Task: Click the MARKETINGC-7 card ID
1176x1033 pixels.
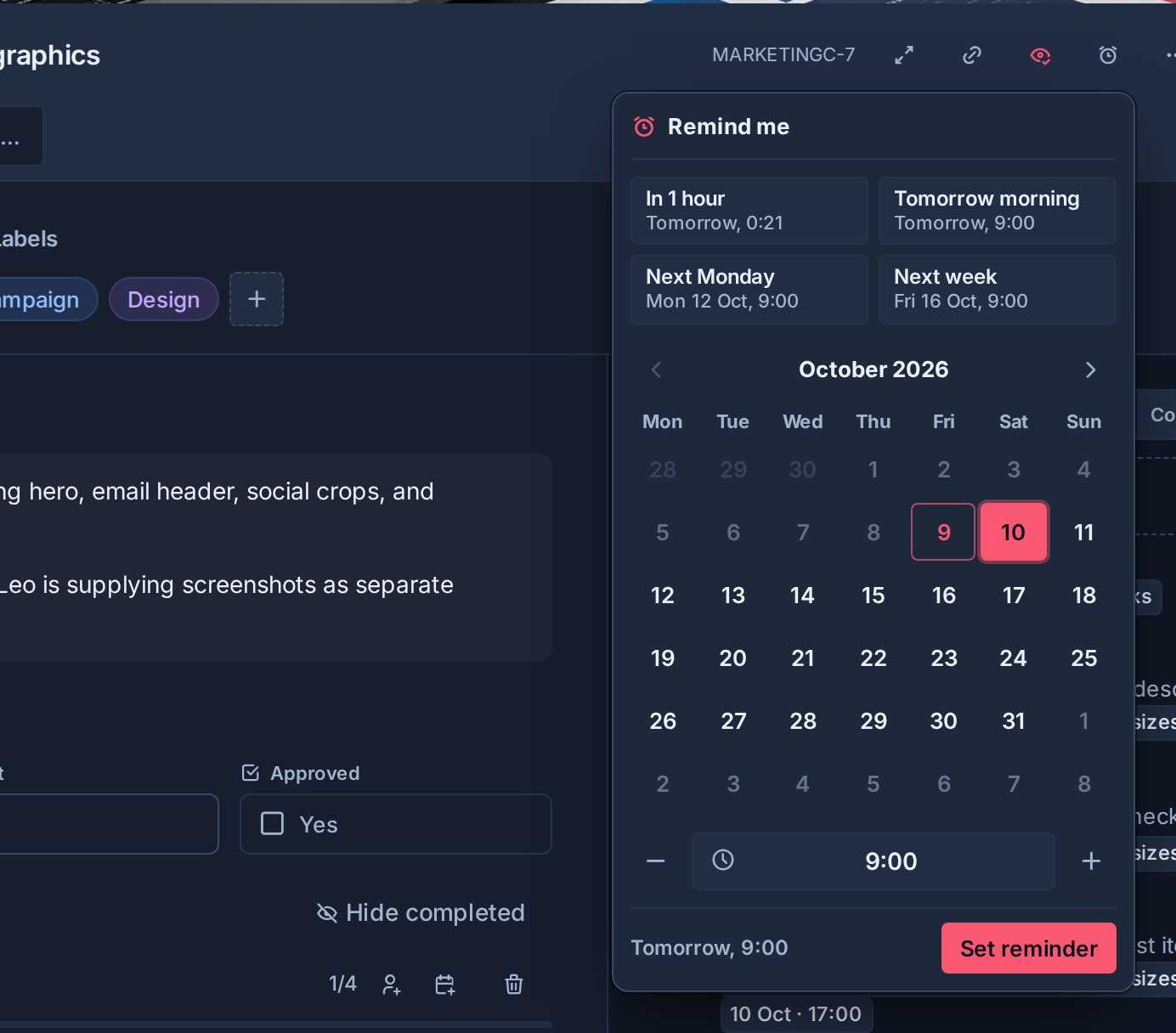Action: click(x=783, y=55)
